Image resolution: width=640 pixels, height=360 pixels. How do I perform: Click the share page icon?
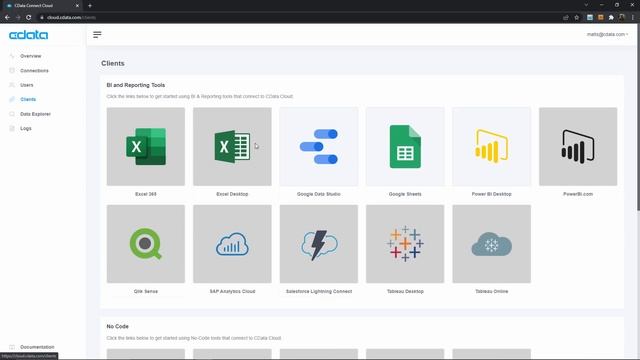coord(566,17)
